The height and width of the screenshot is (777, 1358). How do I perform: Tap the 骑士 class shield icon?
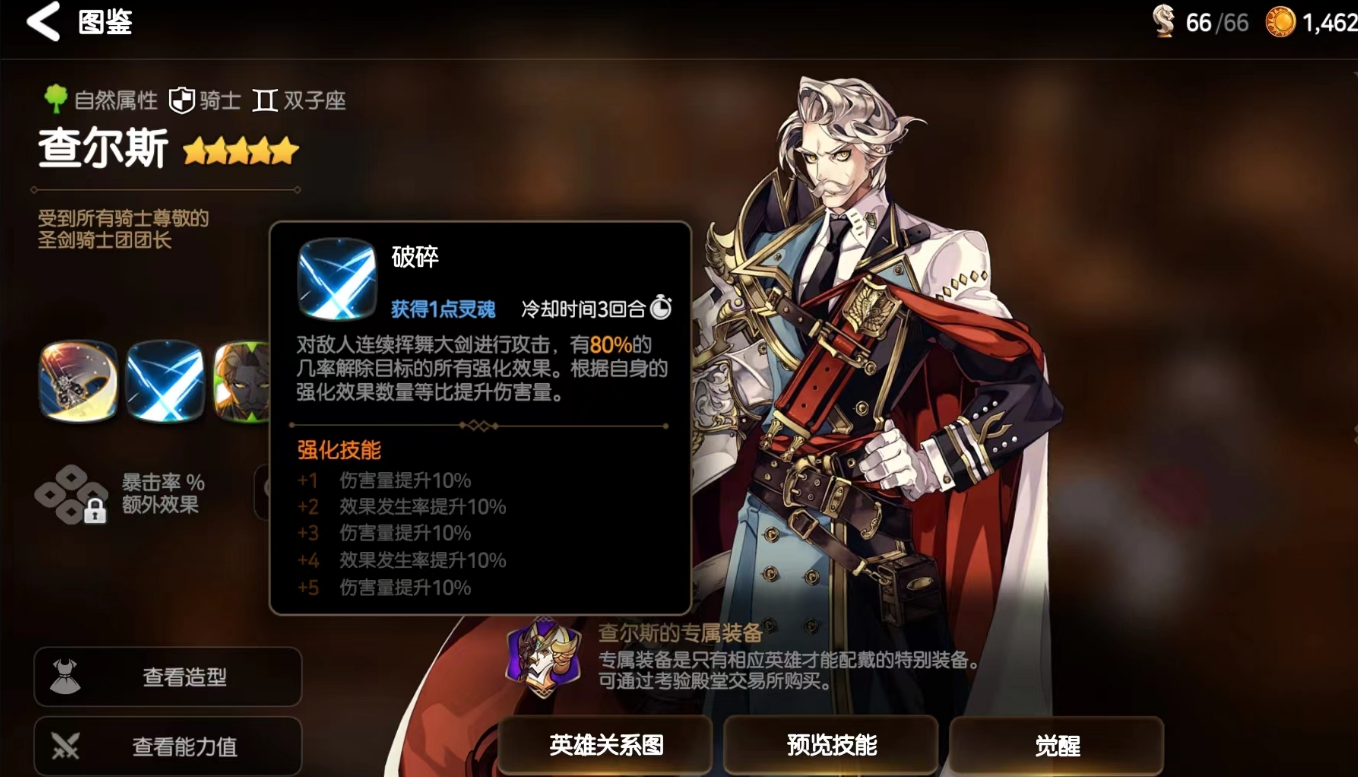pos(181,100)
